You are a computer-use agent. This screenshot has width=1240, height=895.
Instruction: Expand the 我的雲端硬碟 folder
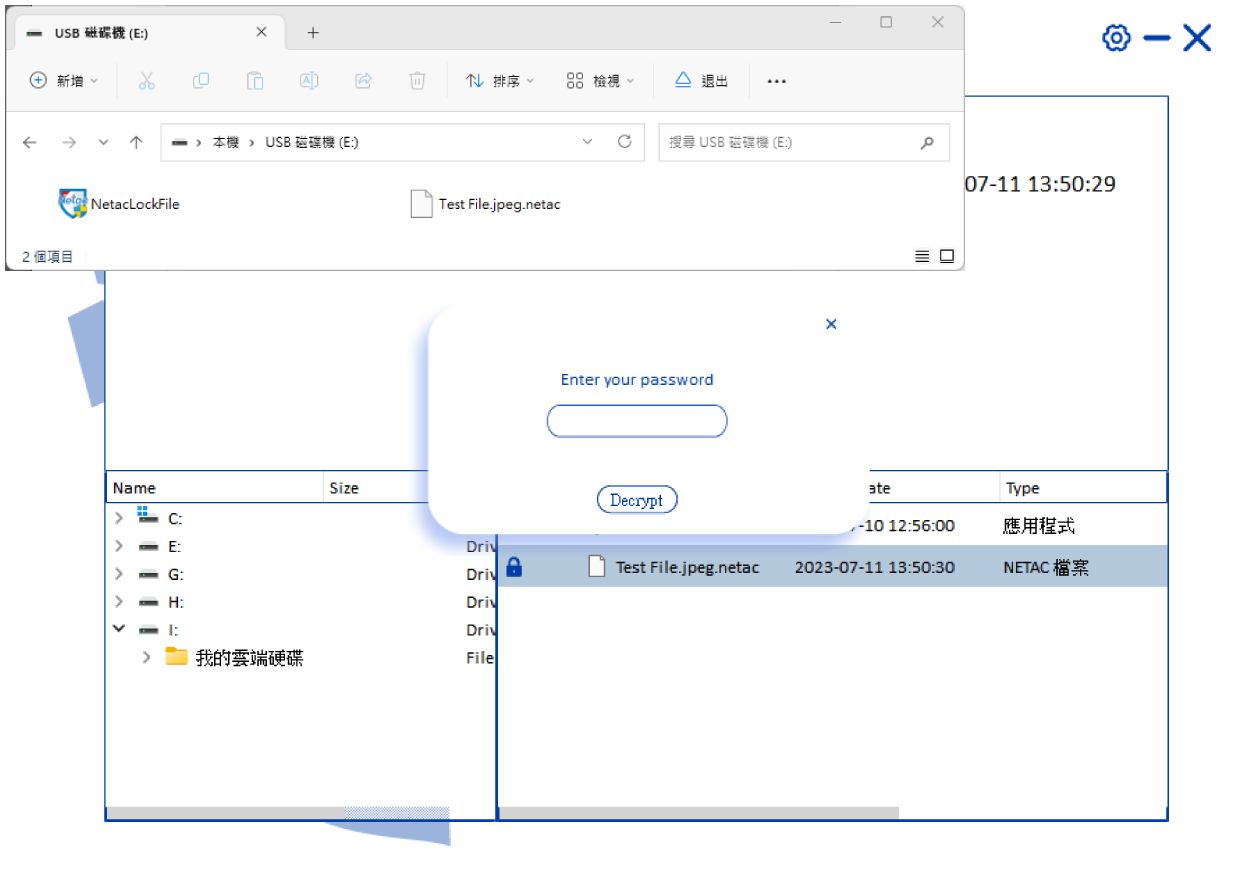click(x=147, y=657)
